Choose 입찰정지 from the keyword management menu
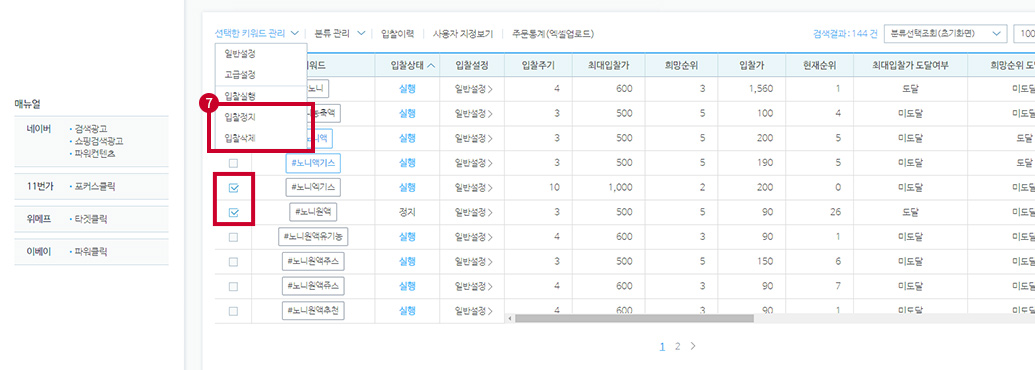The height and width of the screenshot is (370, 1035). (x=241, y=117)
